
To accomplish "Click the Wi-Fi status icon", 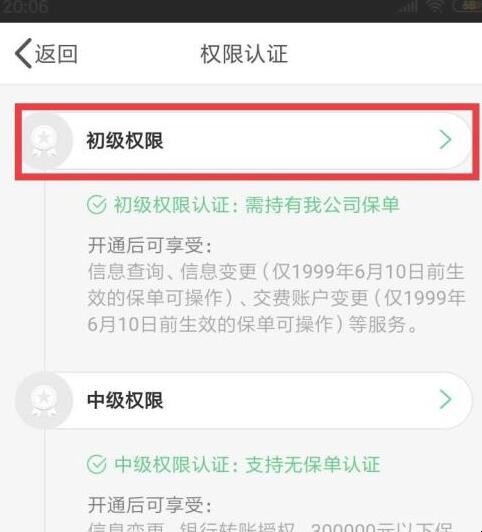I will tap(435, 6).
